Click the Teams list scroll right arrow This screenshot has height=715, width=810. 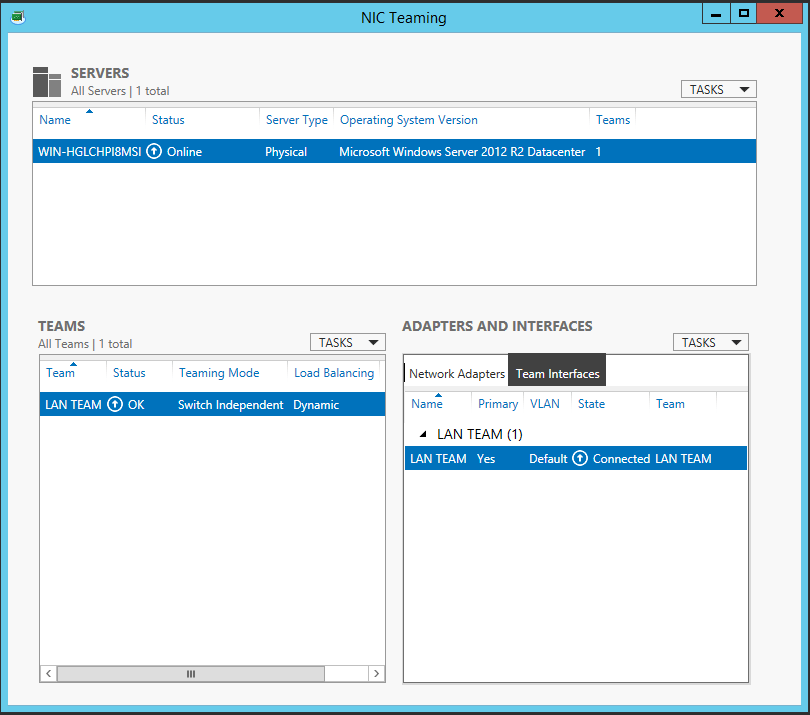376,674
